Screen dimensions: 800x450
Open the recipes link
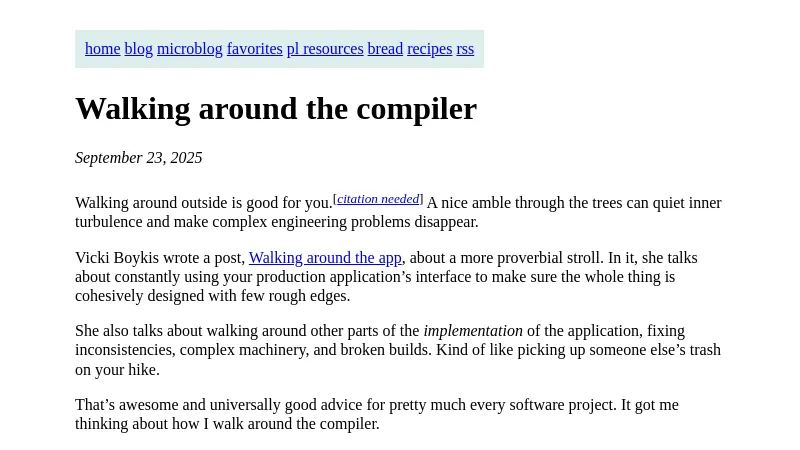coord(429,49)
